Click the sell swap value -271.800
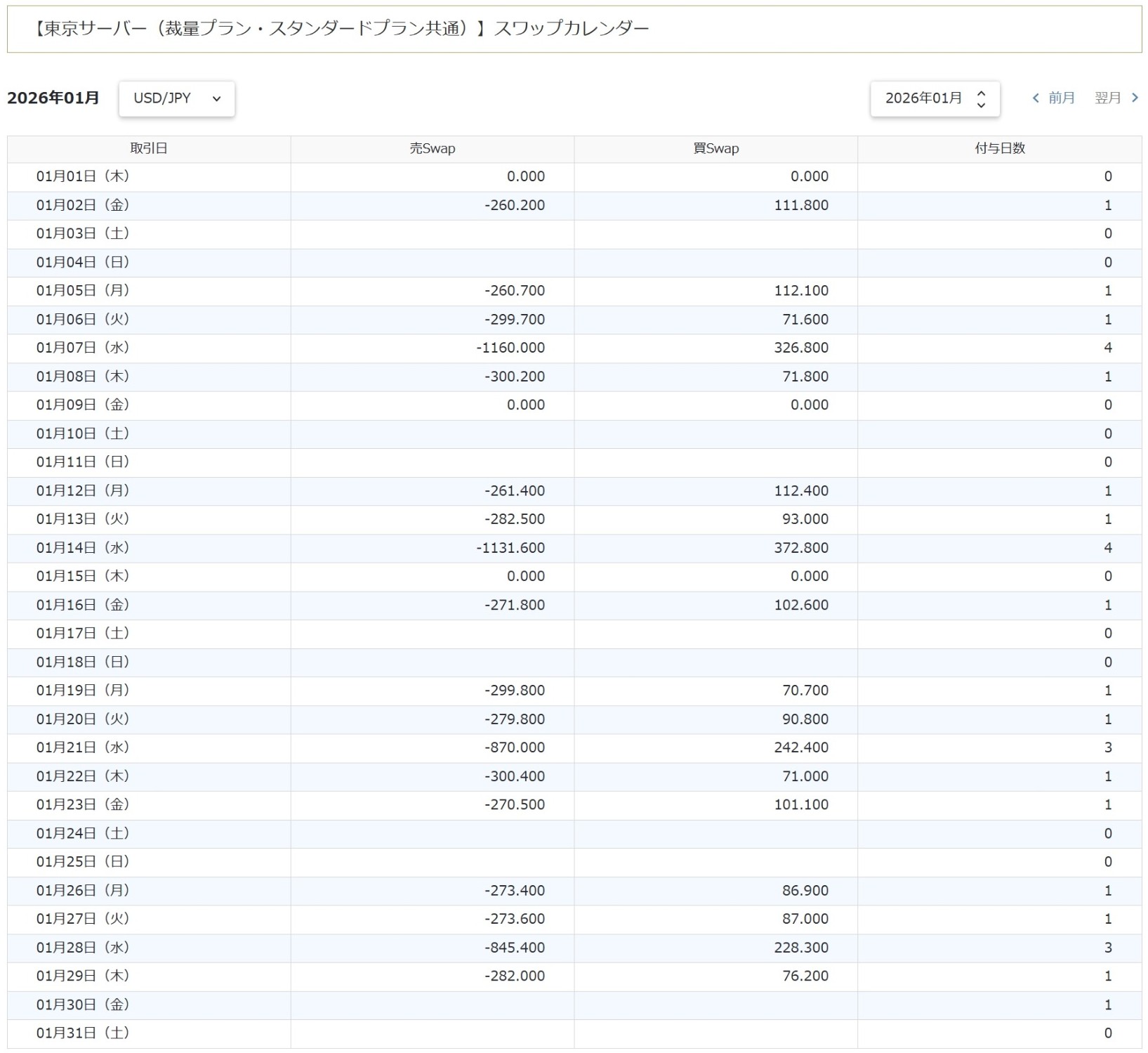 pos(515,605)
